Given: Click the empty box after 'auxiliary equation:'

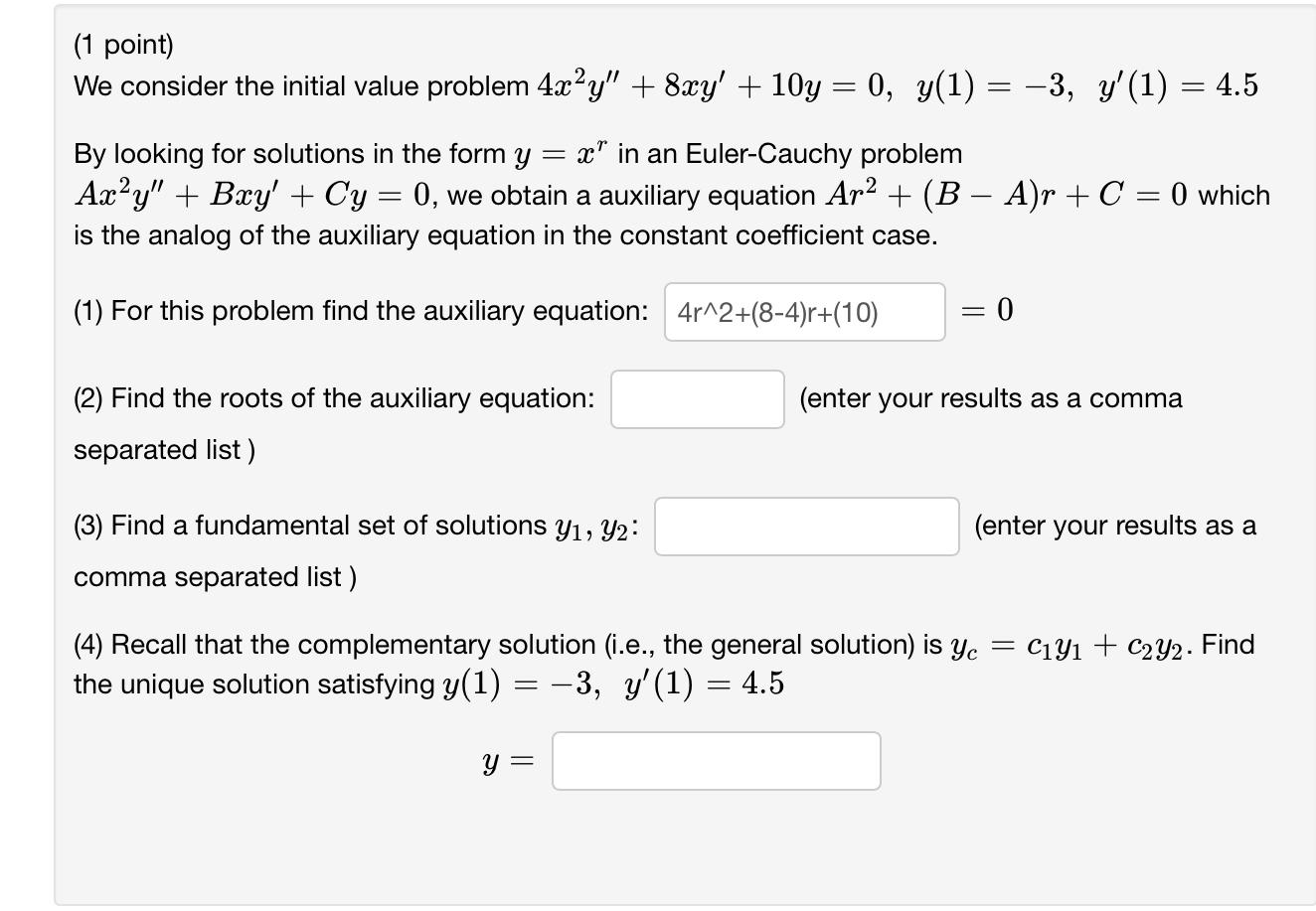Looking at the screenshot, I should coord(806,311).
